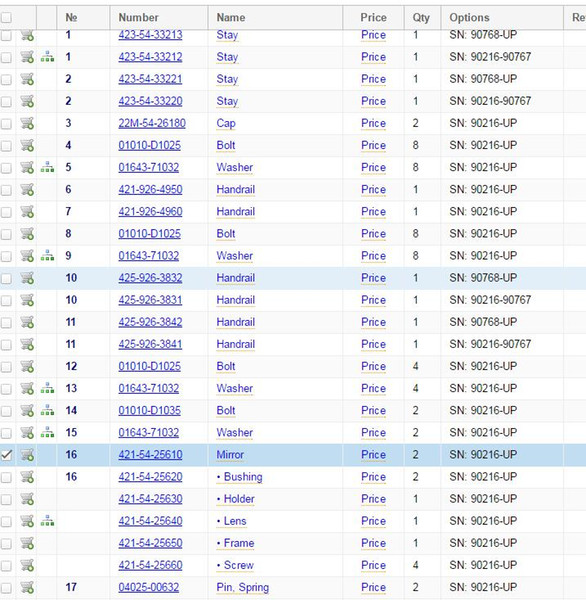Check the box for Handrail 425-926-3832
586x600 pixels.
click(x=6, y=278)
